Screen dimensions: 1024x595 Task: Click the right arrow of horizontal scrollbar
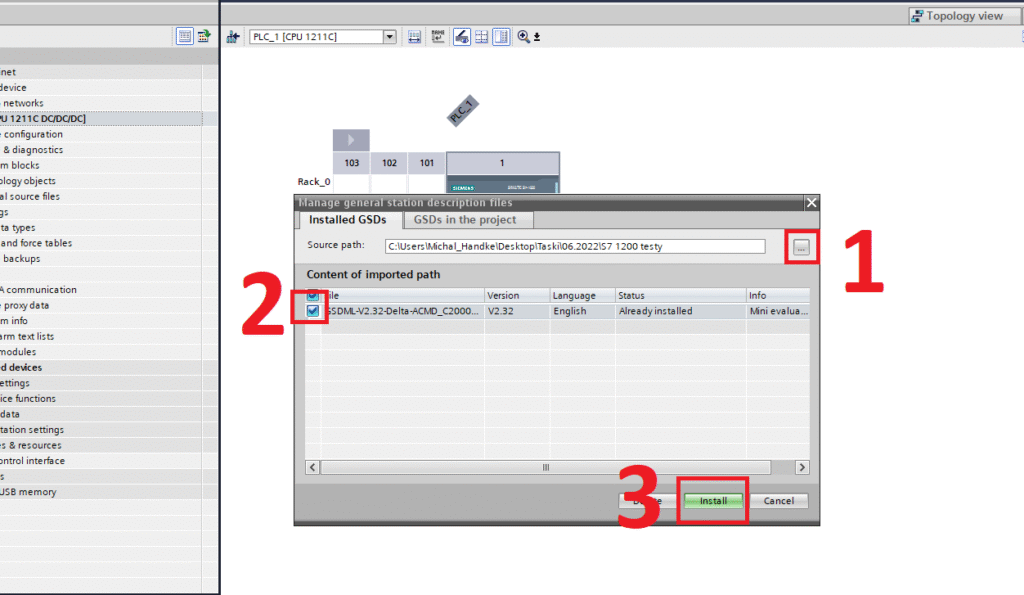click(801, 467)
